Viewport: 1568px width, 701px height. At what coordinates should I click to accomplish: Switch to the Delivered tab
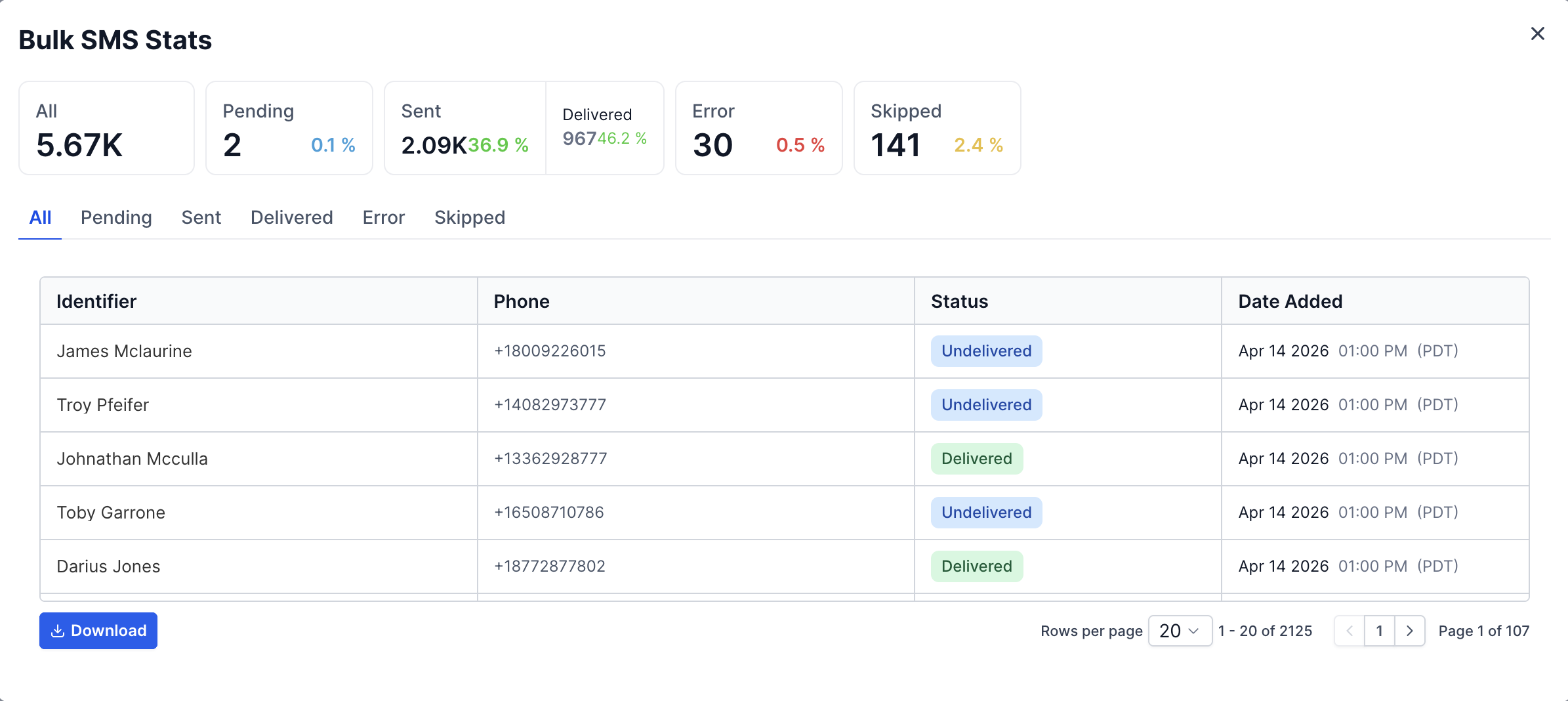tap(291, 217)
